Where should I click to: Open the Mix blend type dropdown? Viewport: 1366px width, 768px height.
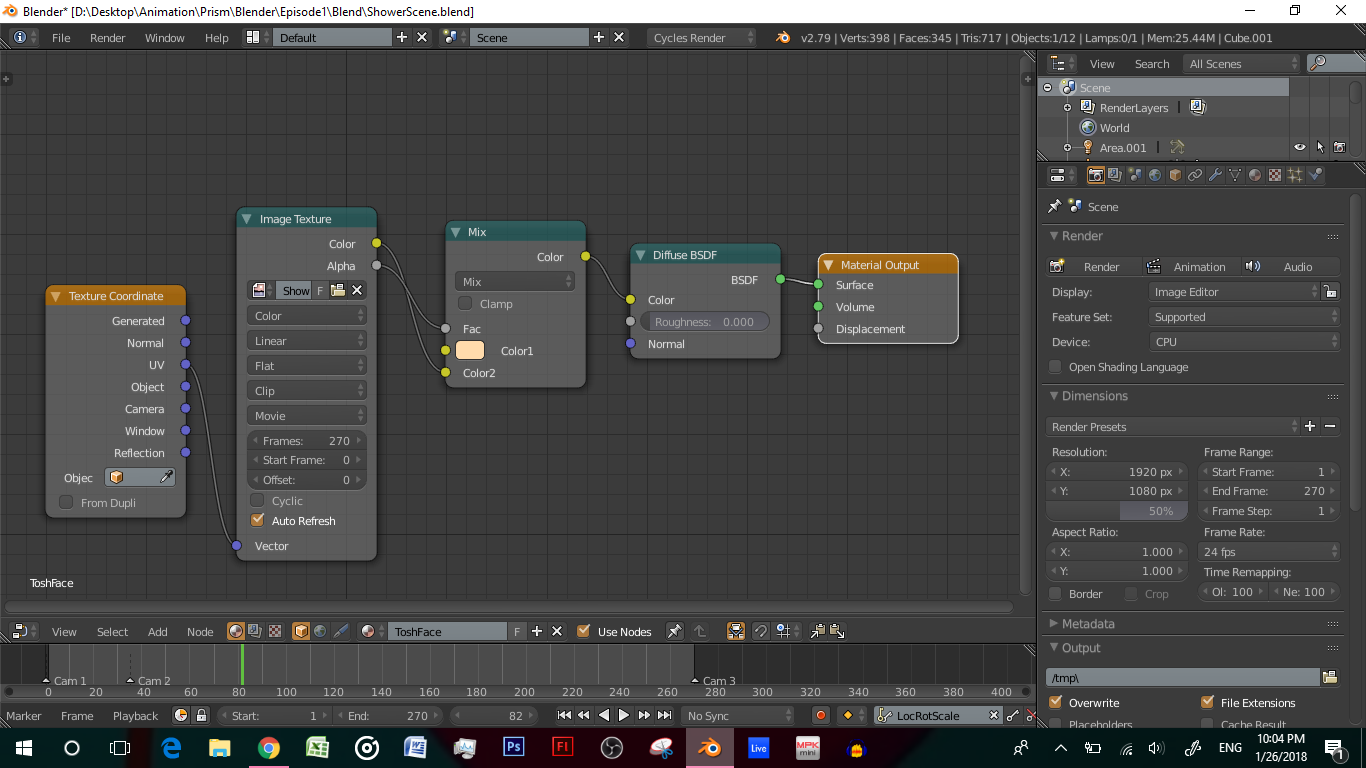(515, 281)
